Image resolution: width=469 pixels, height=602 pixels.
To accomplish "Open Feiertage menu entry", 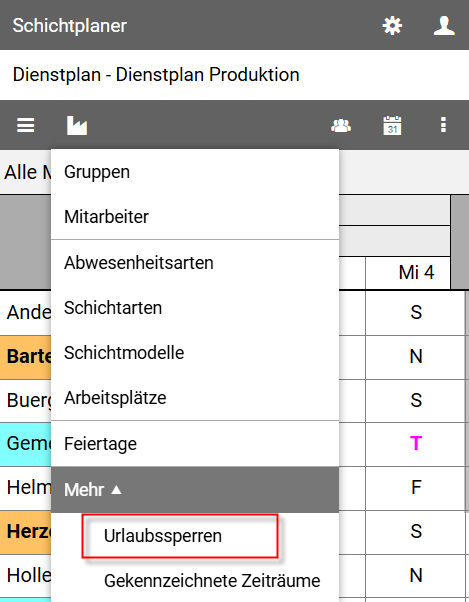I will (195, 444).
